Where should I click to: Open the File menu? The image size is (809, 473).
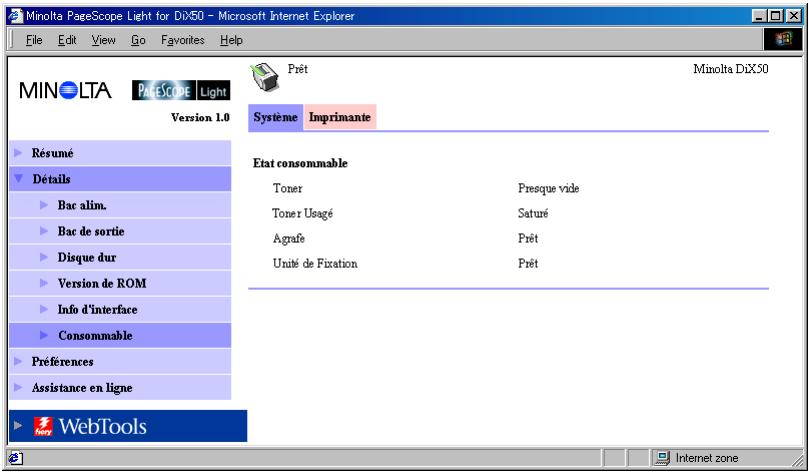click(x=34, y=40)
